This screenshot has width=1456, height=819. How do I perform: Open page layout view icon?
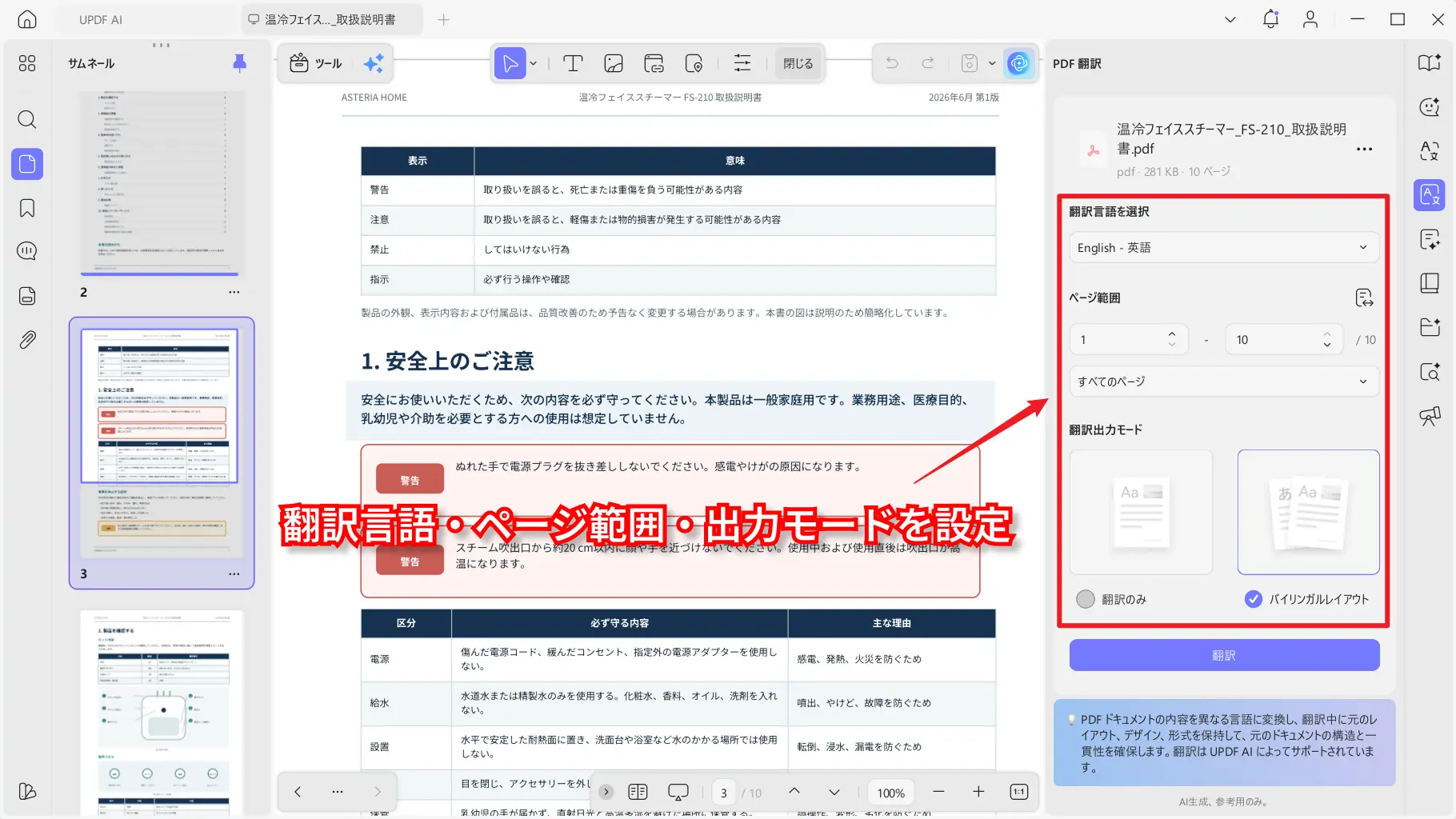[638, 793]
